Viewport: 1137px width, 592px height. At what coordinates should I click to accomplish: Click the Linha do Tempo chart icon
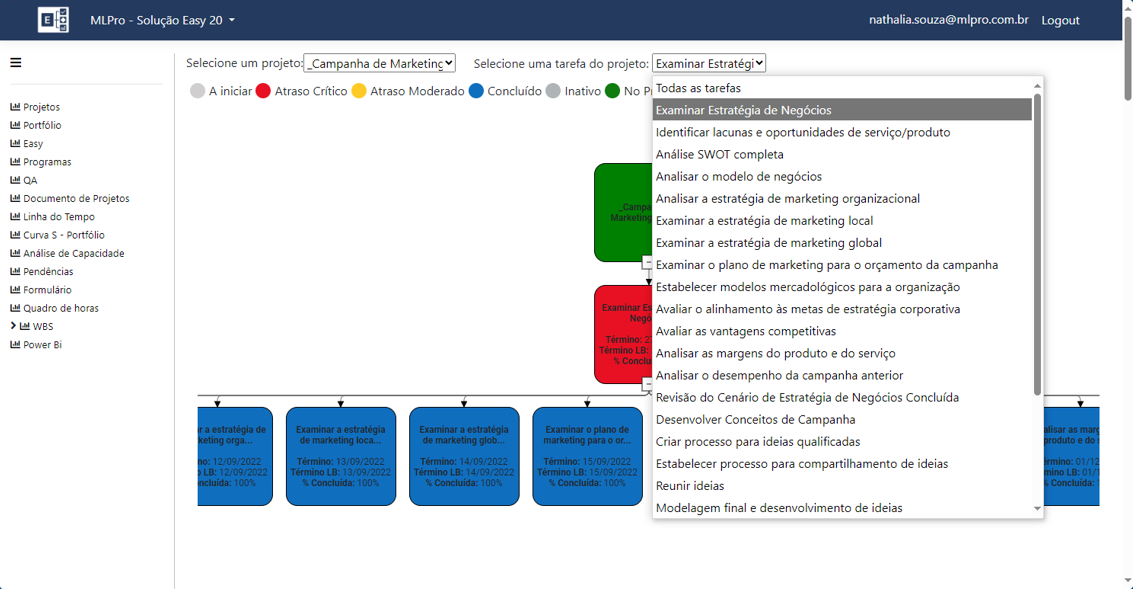click(15, 217)
